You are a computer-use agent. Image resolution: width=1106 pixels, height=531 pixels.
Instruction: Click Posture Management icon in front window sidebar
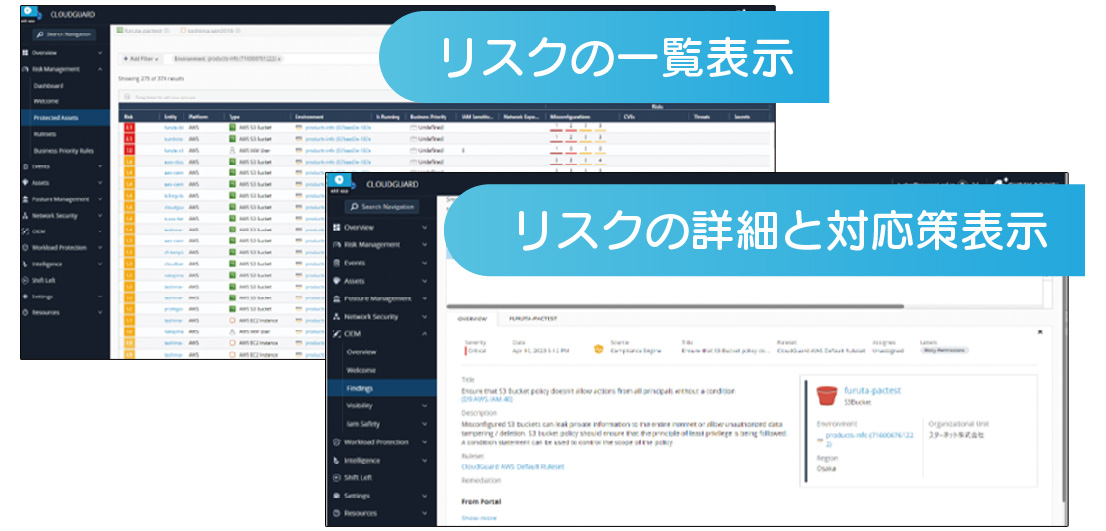coord(337,299)
